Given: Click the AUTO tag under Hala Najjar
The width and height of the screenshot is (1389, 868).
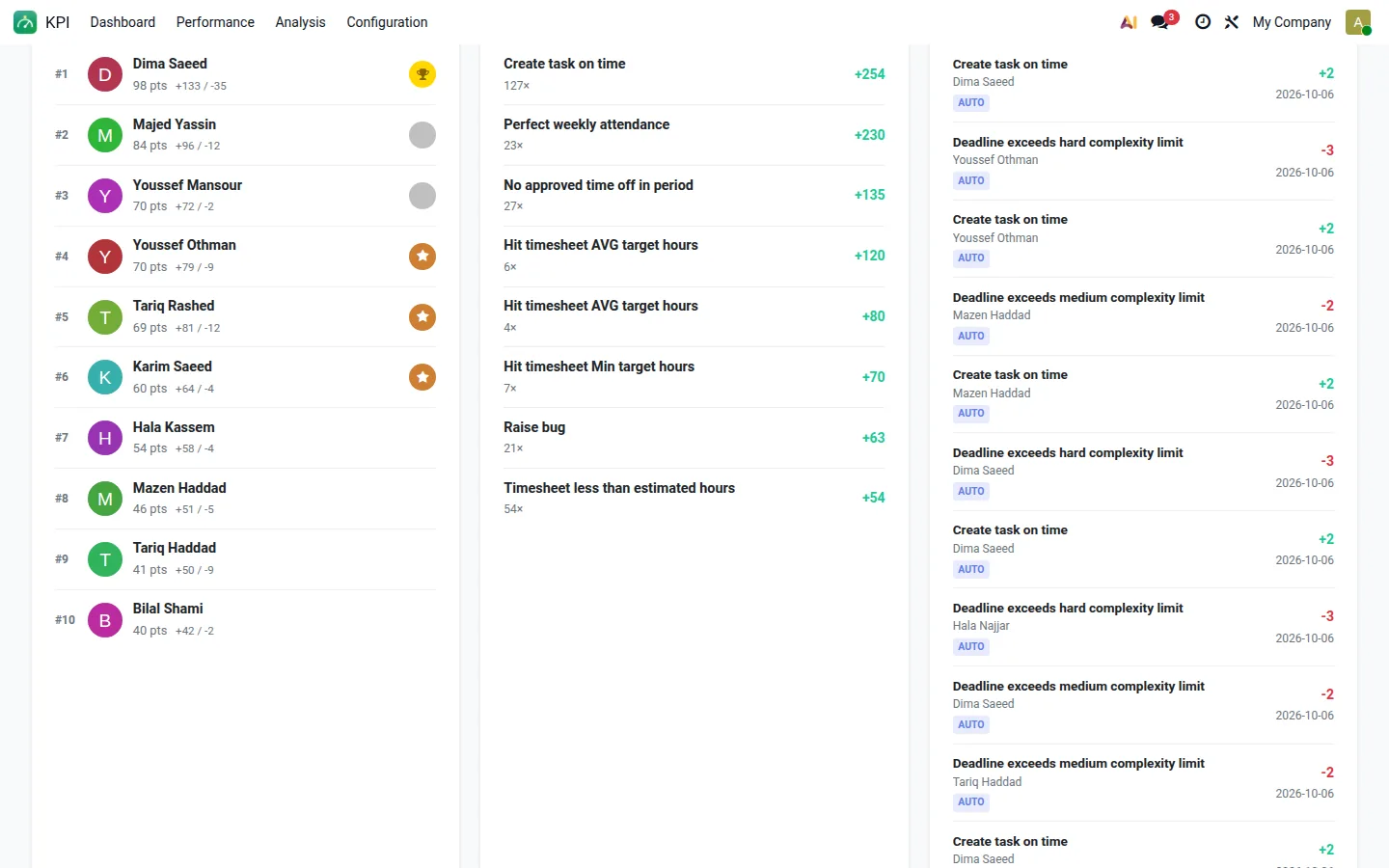Looking at the screenshot, I should [x=971, y=647].
